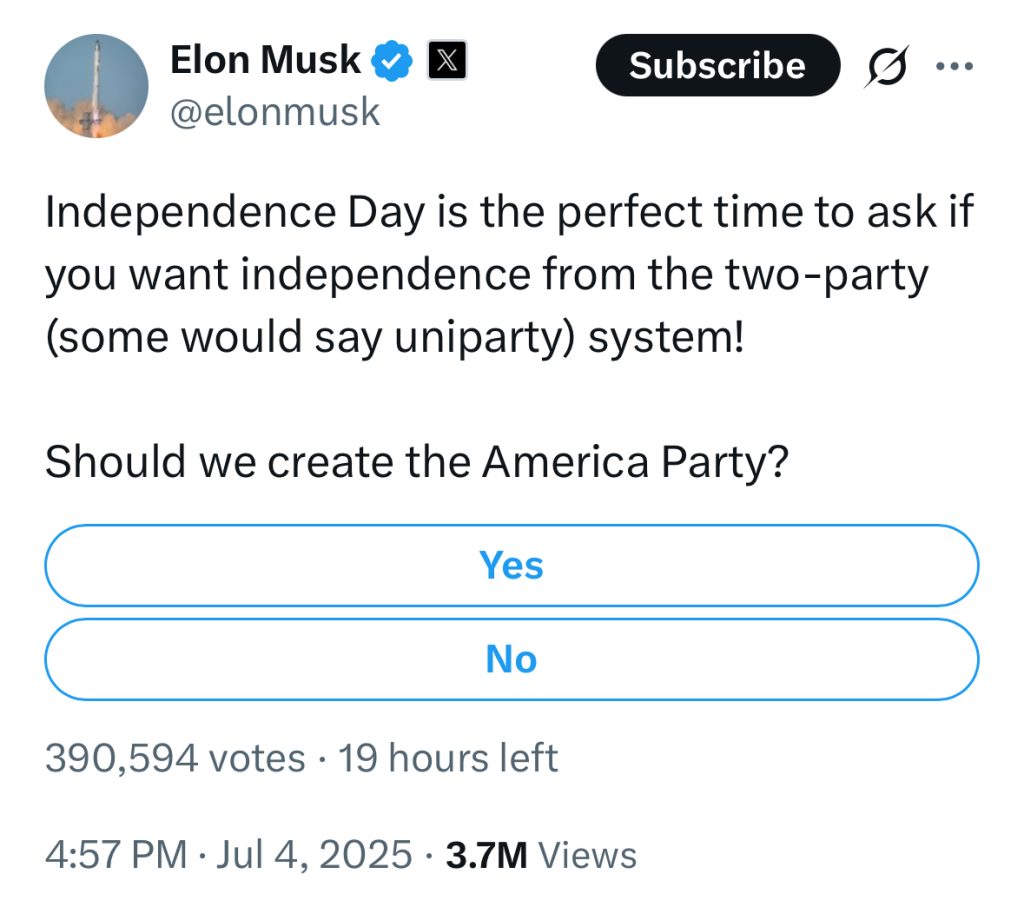Open the three-dot more options menu

954,66
